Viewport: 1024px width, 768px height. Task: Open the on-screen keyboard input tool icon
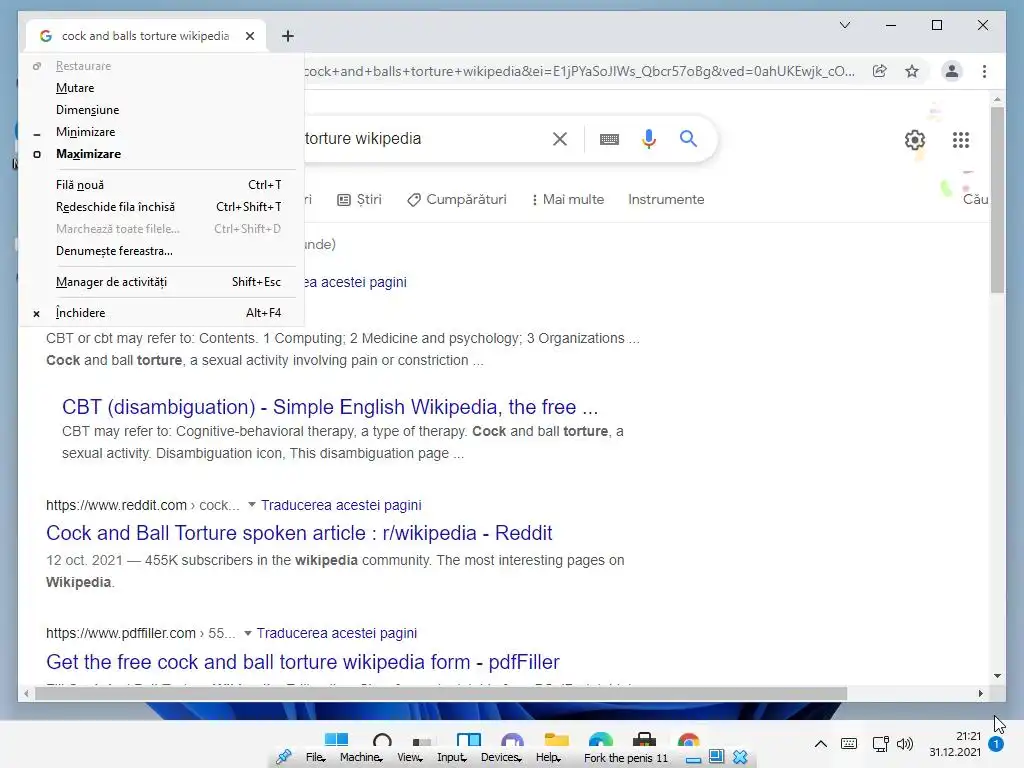[x=609, y=139]
